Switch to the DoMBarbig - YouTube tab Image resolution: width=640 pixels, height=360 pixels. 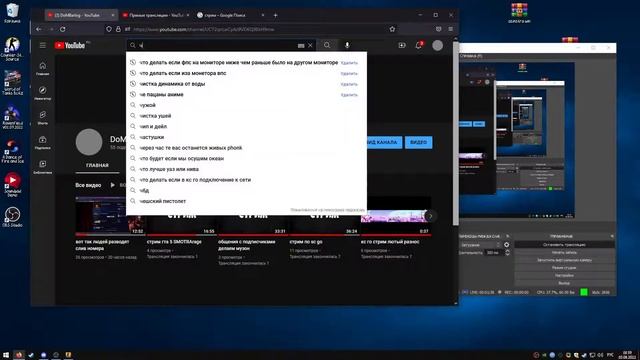pyautogui.click(x=80, y=15)
